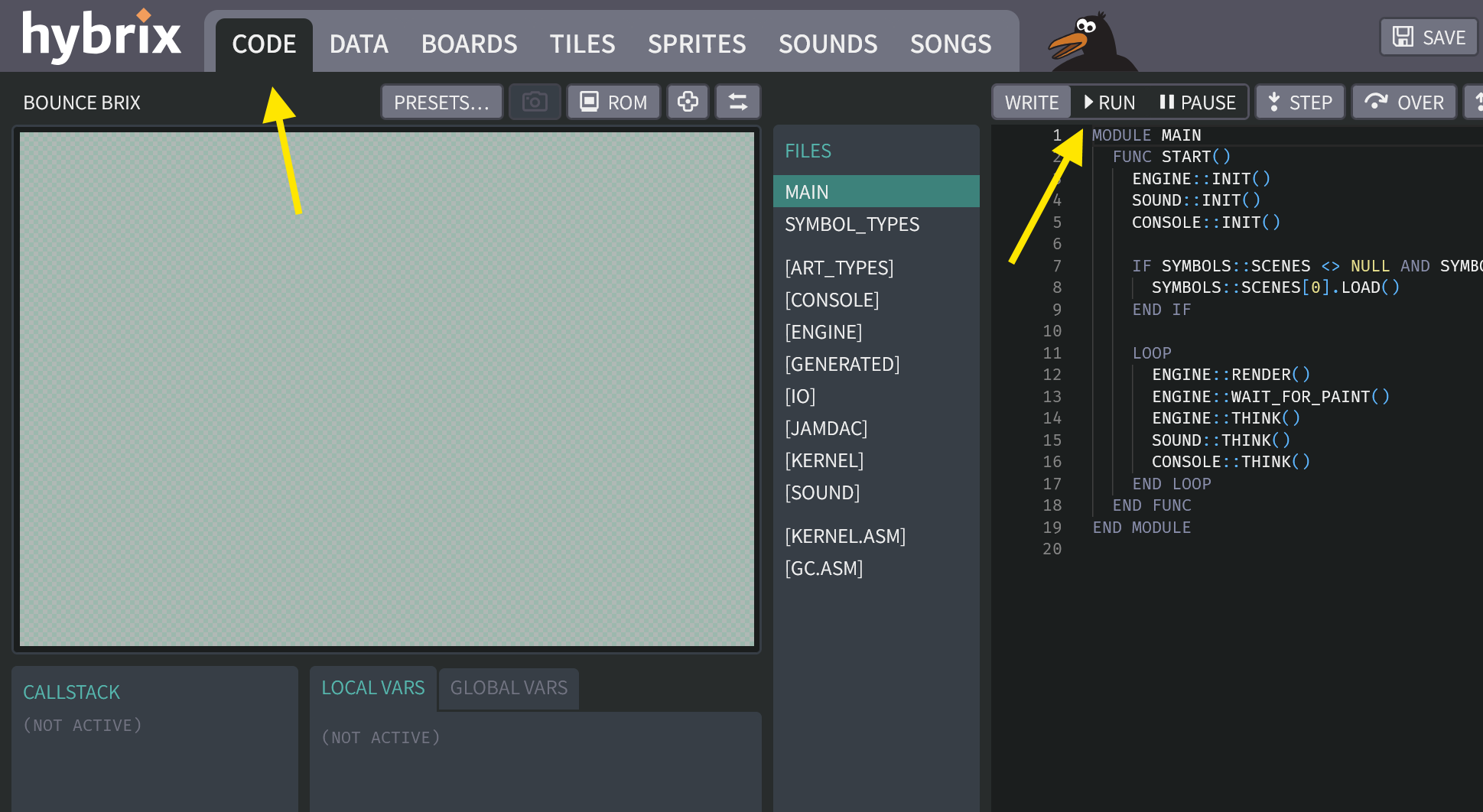Click the swap arrows icon near the toolbar
Image resolution: width=1483 pixels, height=812 pixels.
[737, 101]
